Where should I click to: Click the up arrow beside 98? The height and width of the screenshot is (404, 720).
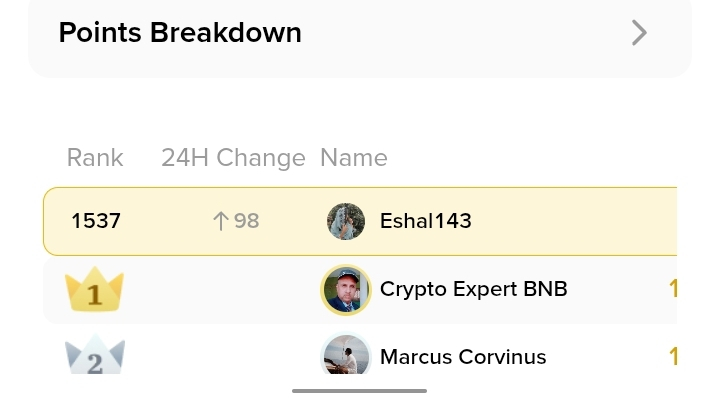coord(221,221)
